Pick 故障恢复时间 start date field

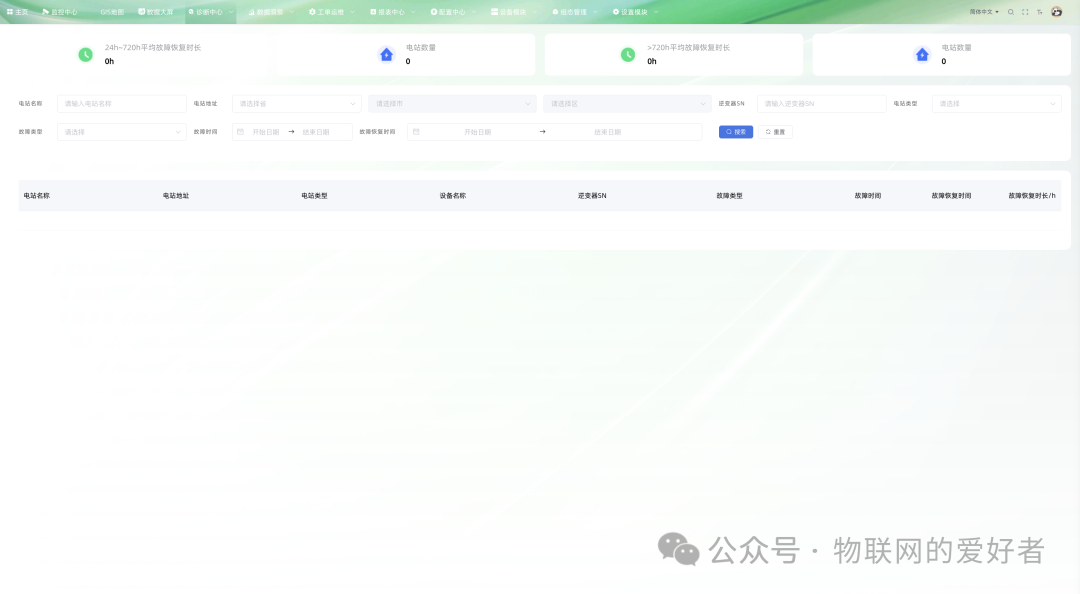477,132
